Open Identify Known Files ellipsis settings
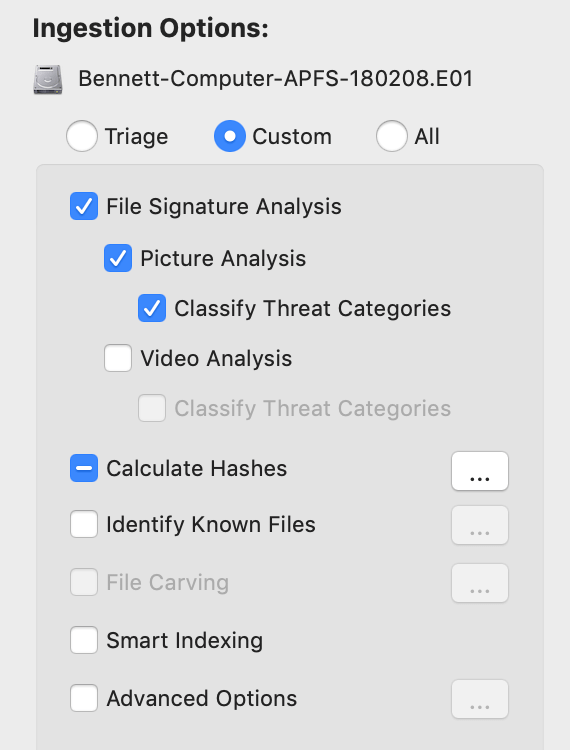570x750 pixels. (480, 525)
